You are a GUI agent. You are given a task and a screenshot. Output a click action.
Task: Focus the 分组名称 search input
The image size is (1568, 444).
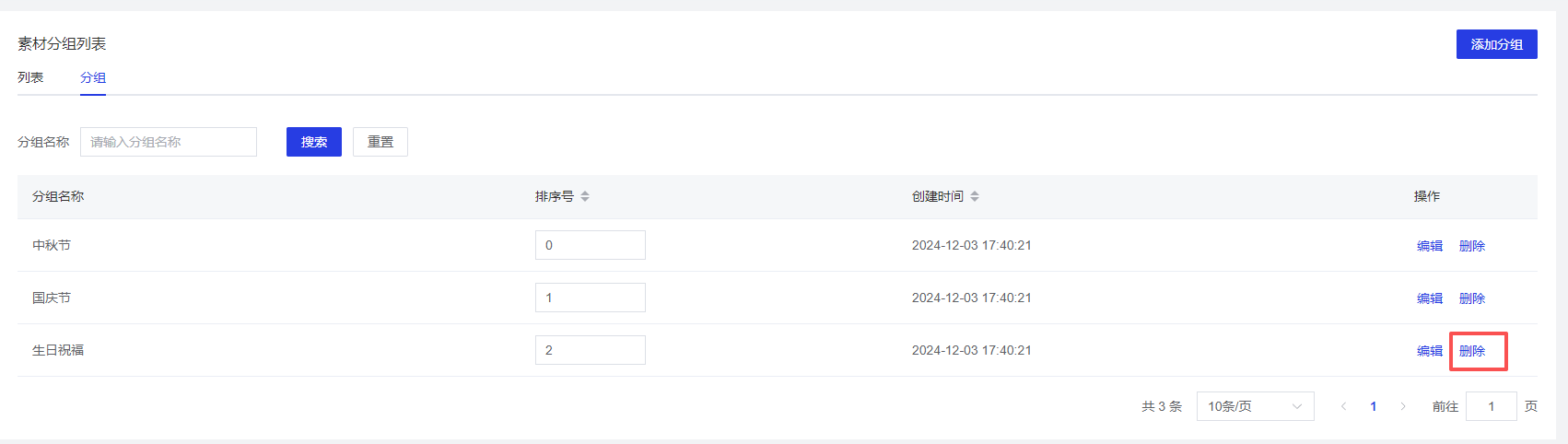(169, 142)
